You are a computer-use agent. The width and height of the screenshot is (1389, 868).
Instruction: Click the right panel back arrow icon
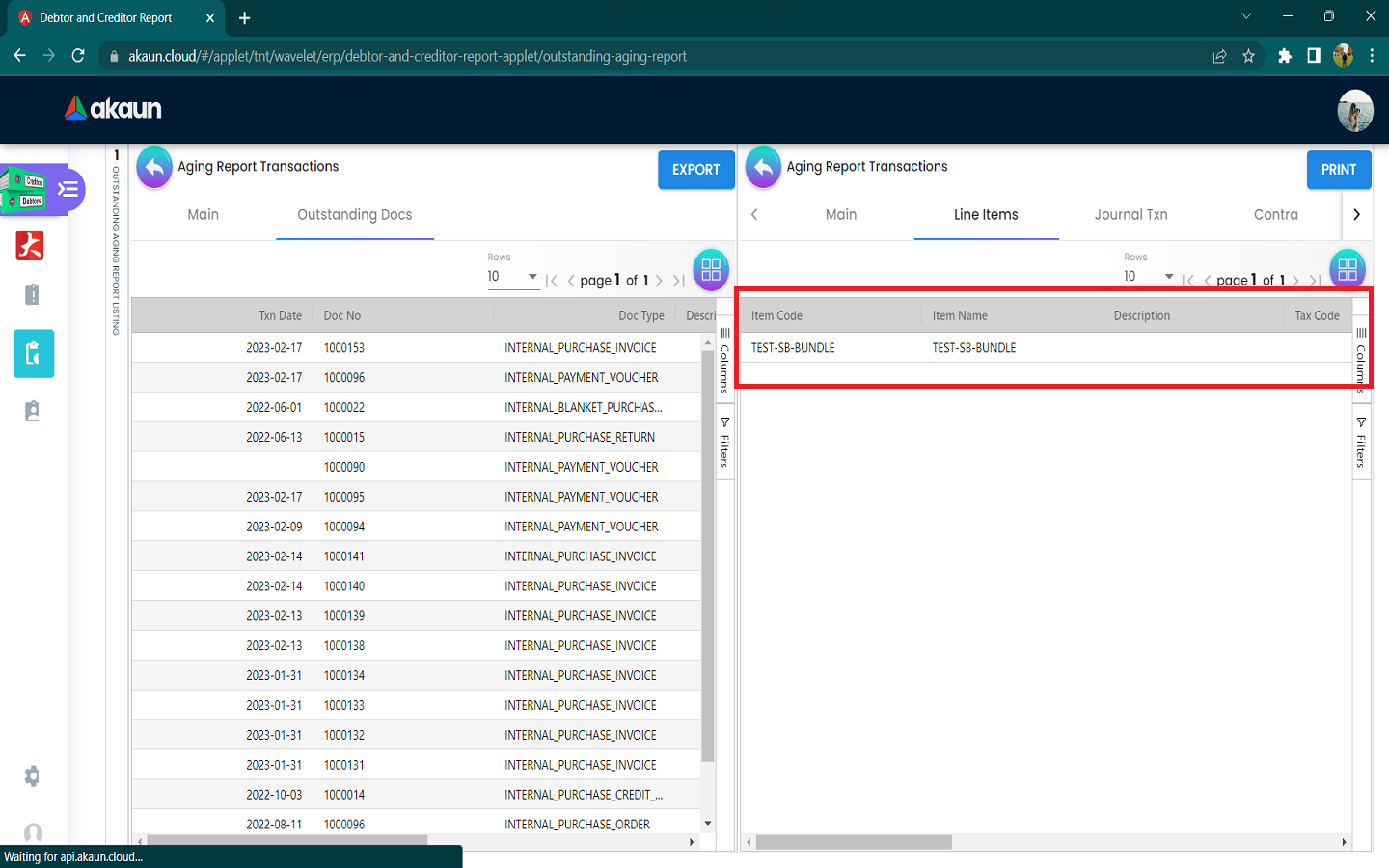pos(763,168)
